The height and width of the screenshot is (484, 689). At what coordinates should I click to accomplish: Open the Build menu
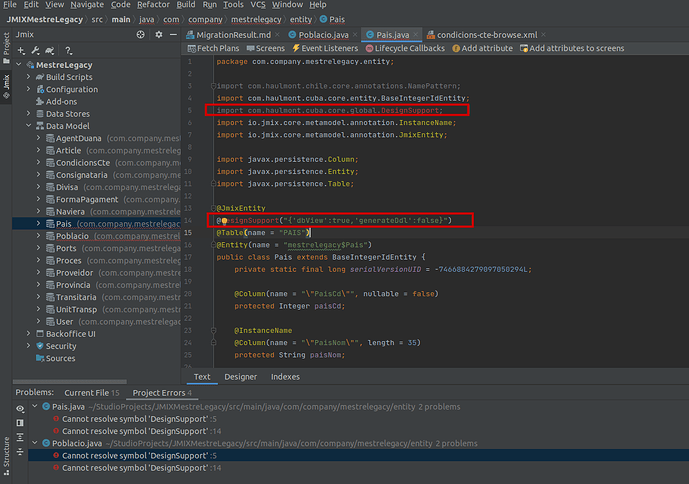(186, 5)
